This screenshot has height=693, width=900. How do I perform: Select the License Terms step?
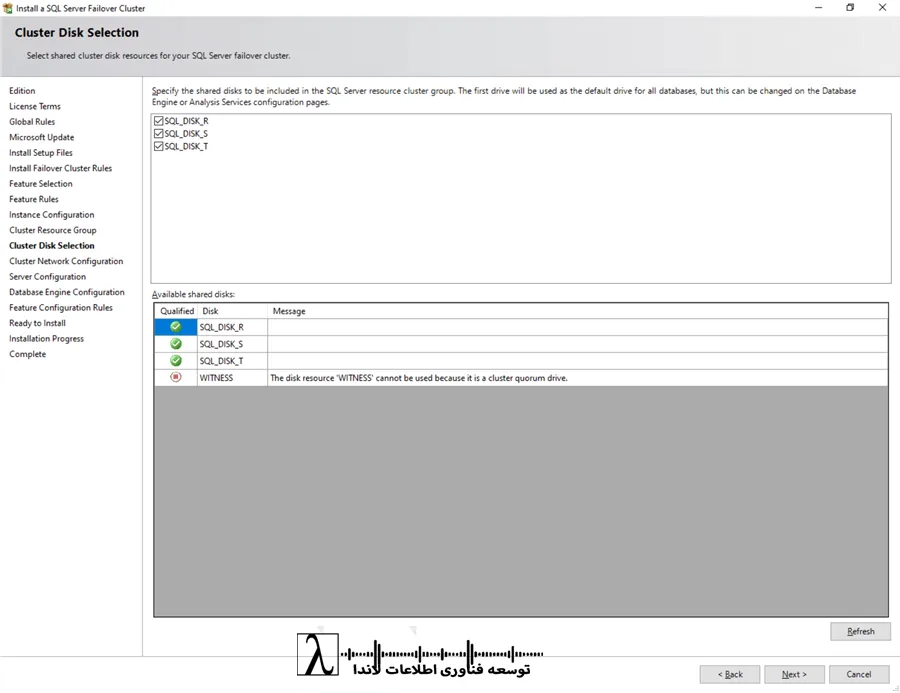34,106
